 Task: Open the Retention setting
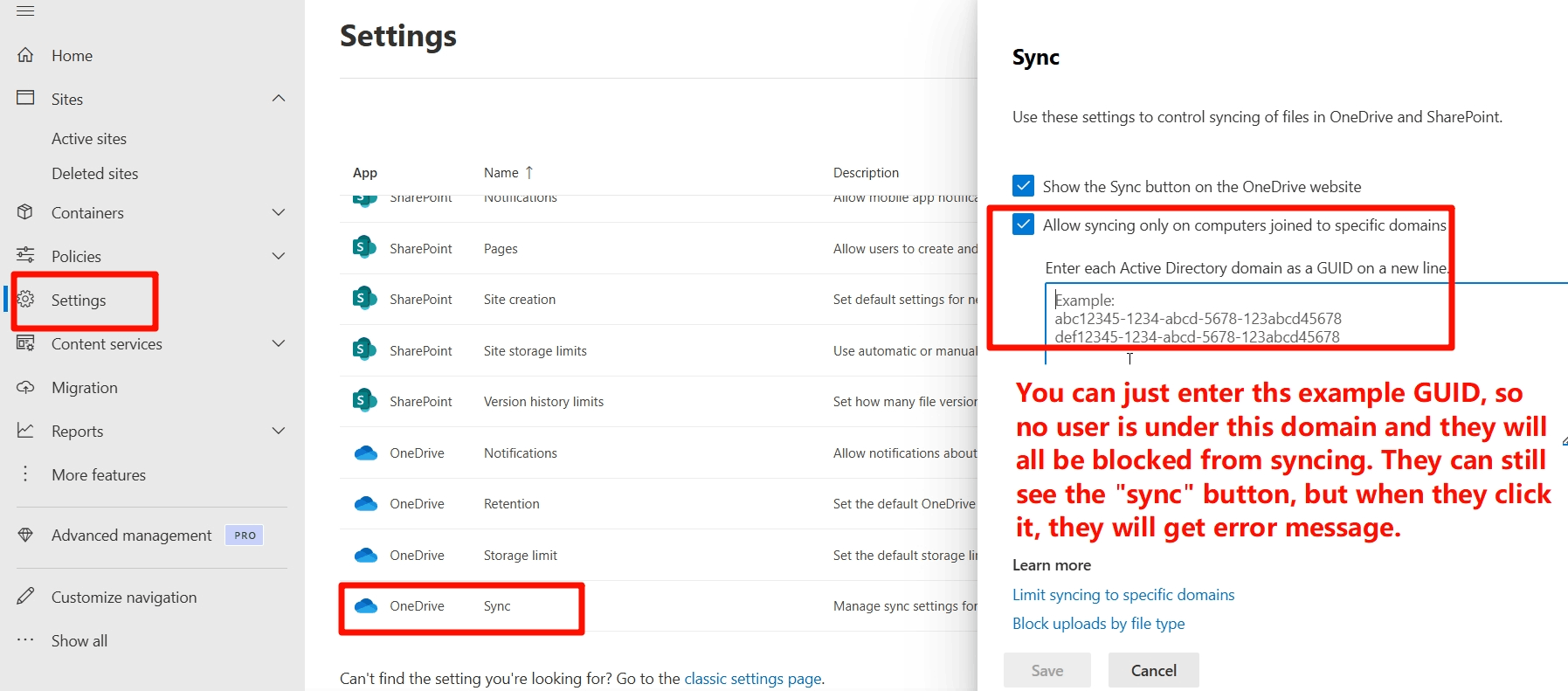[512, 504]
